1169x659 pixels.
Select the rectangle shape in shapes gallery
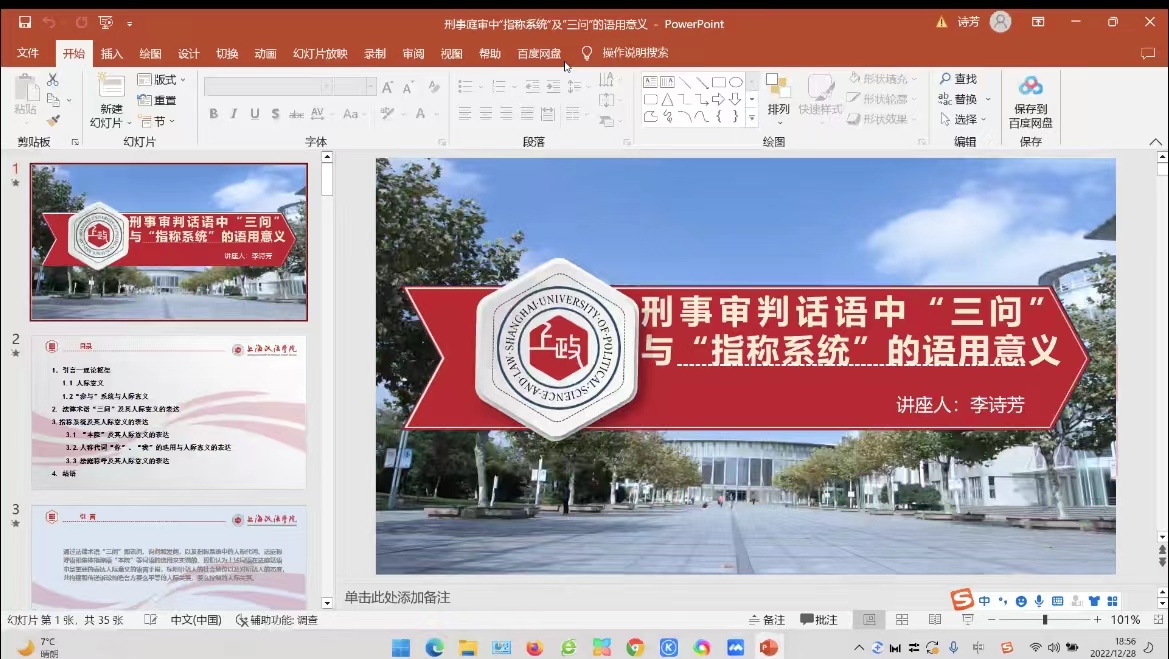[718, 82]
